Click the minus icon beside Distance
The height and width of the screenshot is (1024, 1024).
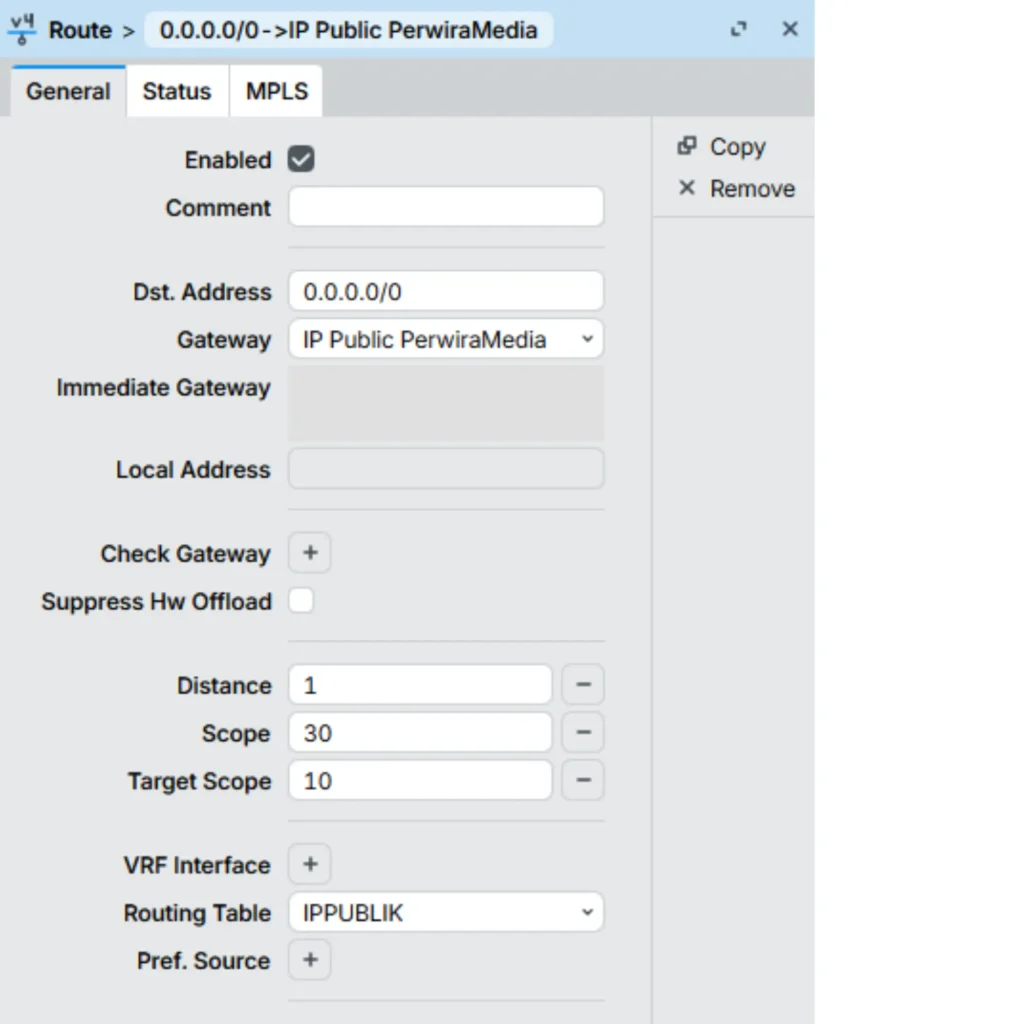[x=583, y=685]
